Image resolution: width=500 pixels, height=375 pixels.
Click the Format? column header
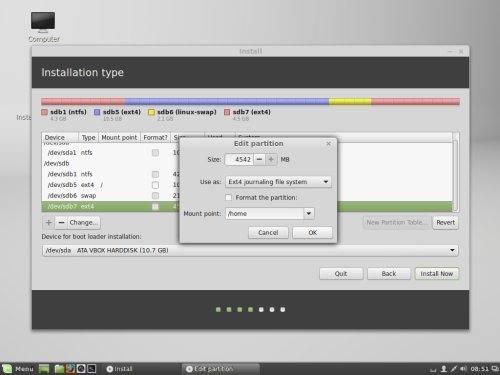[x=155, y=137]
